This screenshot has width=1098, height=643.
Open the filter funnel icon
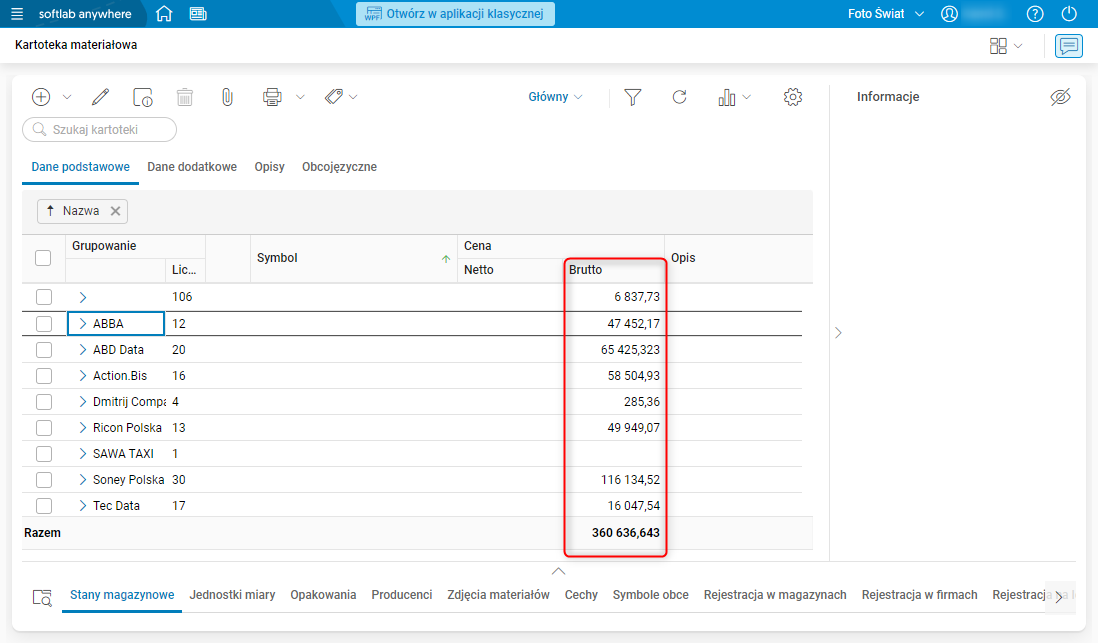point(632,97)
